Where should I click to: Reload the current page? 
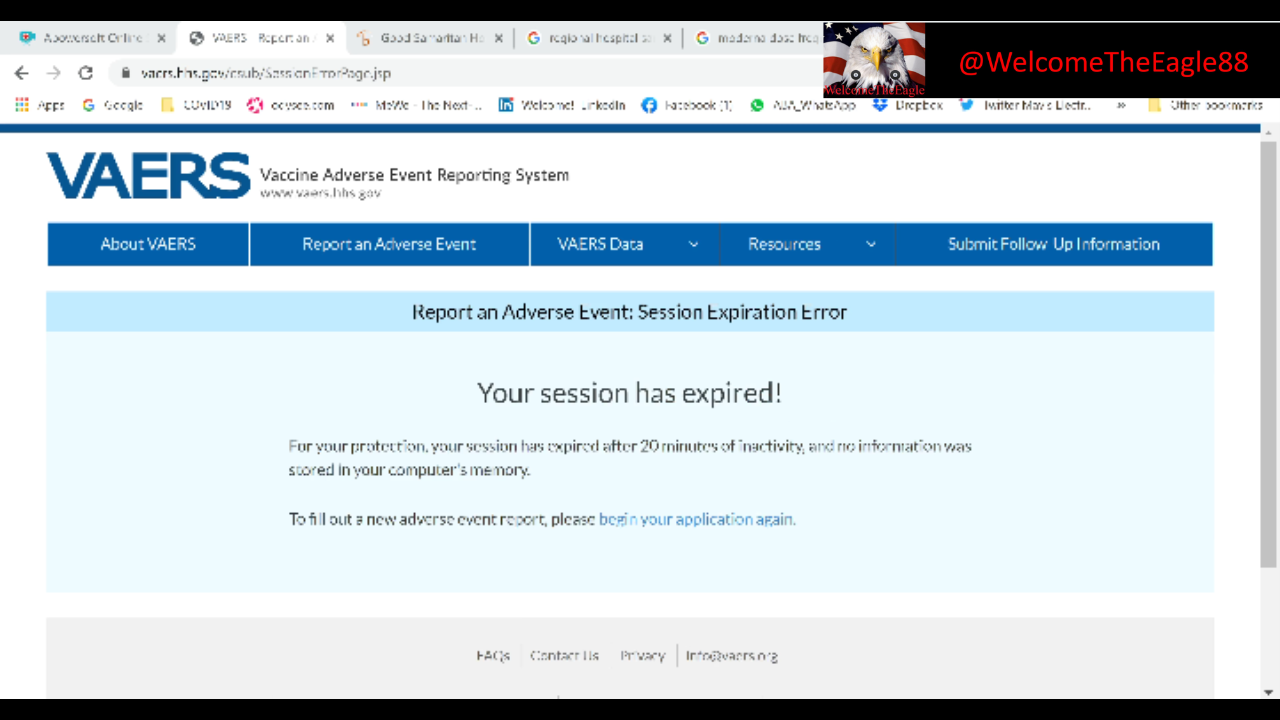(x=86, y=73)
